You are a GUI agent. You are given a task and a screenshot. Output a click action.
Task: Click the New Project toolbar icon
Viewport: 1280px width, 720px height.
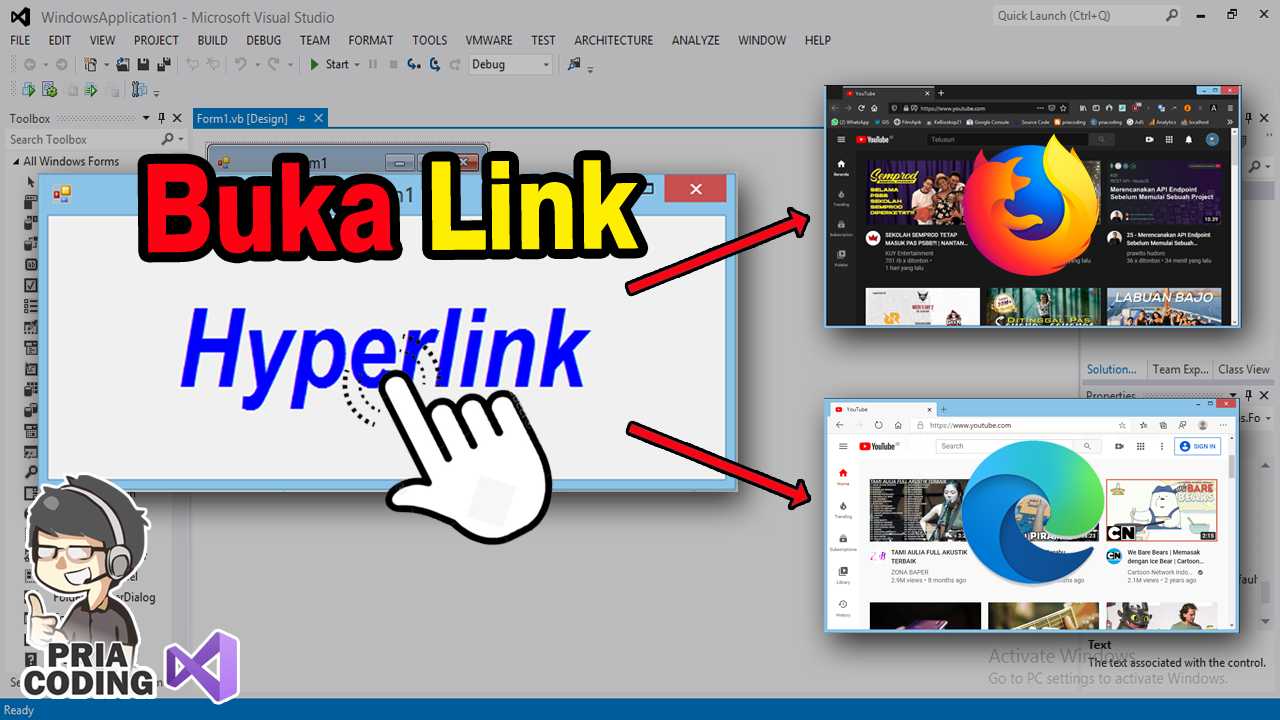click(89, 64)
